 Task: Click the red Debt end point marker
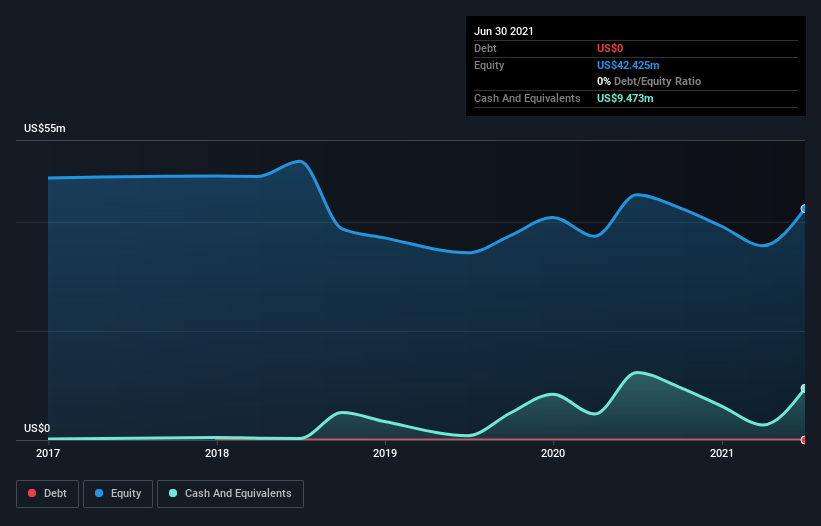(805, 440)
